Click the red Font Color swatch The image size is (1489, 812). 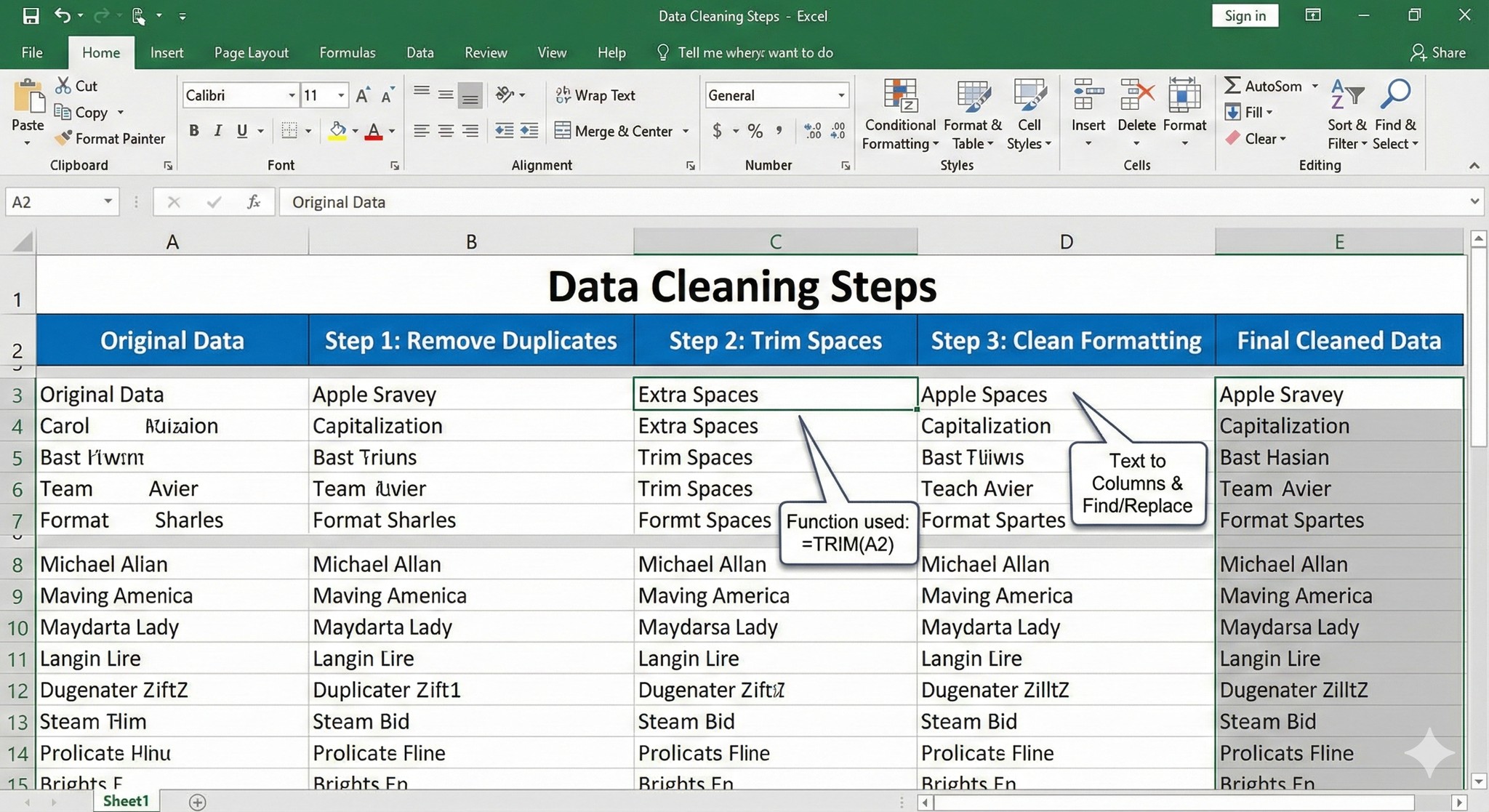click(x=374, y=131)
